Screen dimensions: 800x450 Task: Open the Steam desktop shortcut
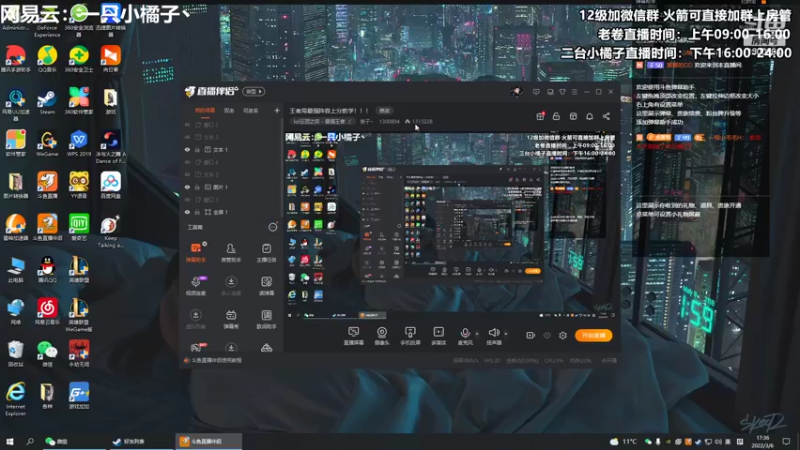point(47,102)
